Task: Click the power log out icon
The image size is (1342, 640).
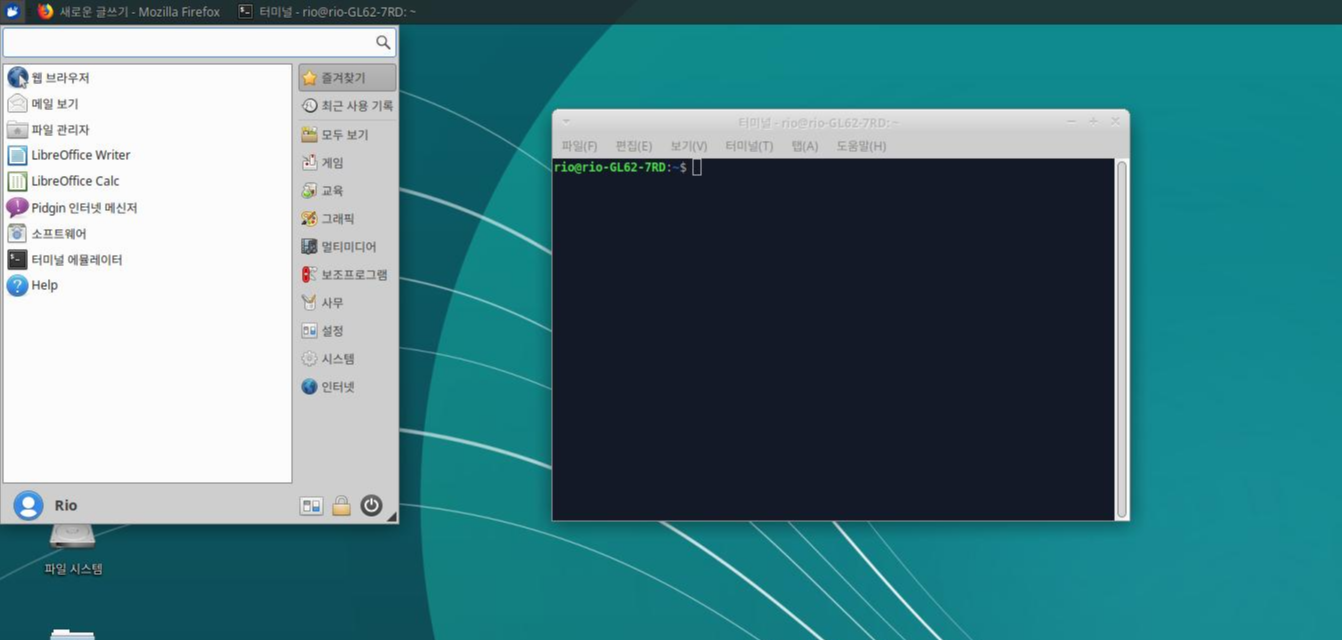Action: [371, 506]
